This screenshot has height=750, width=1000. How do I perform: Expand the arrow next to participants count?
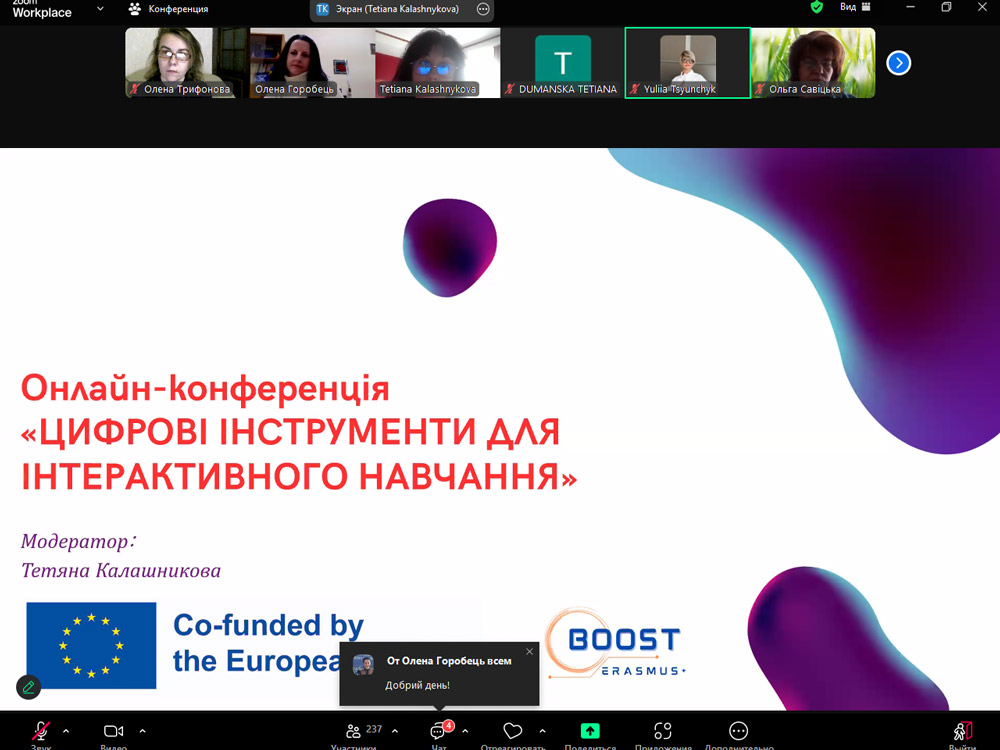click(394, 731)
